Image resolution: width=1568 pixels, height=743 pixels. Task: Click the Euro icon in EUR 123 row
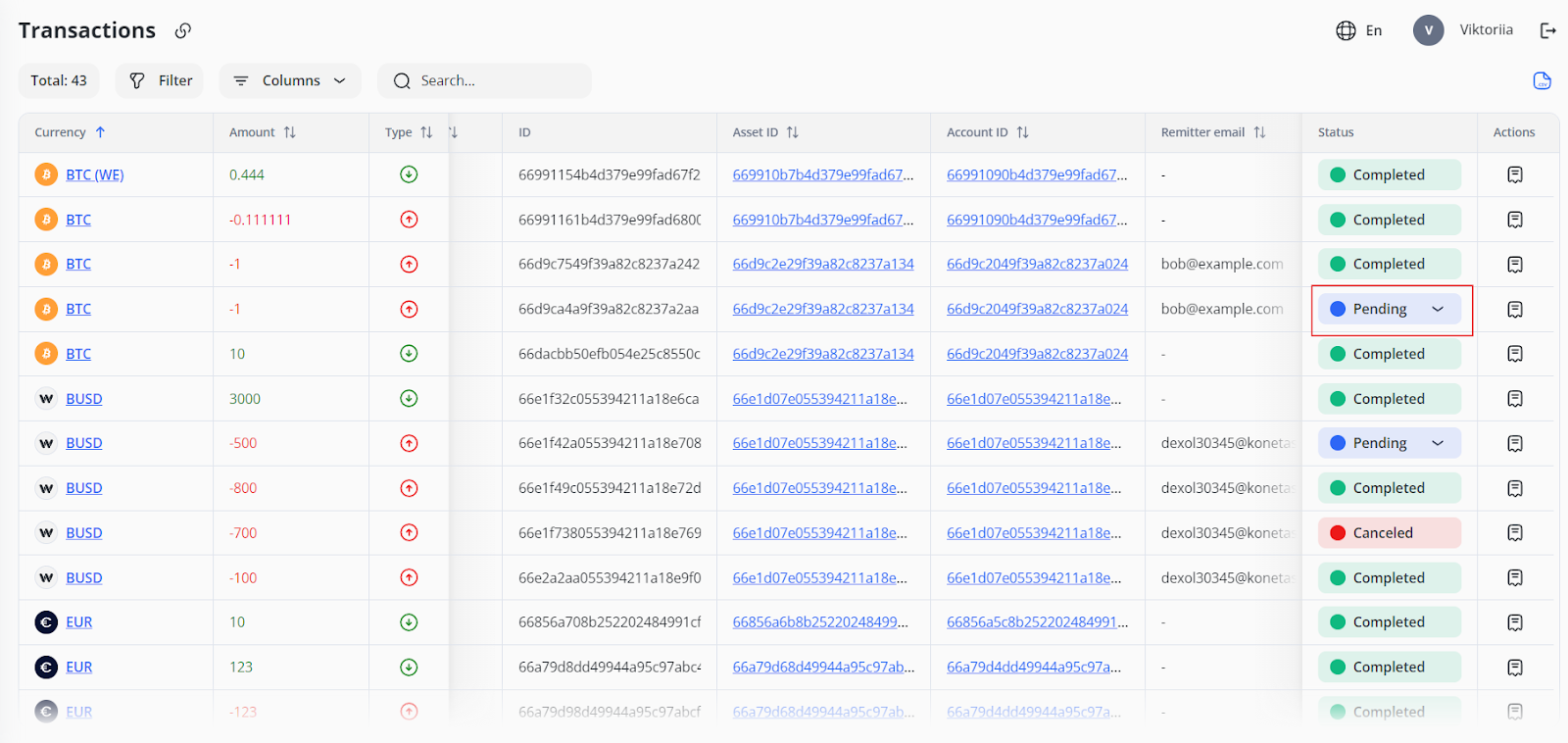pos(46,668)
